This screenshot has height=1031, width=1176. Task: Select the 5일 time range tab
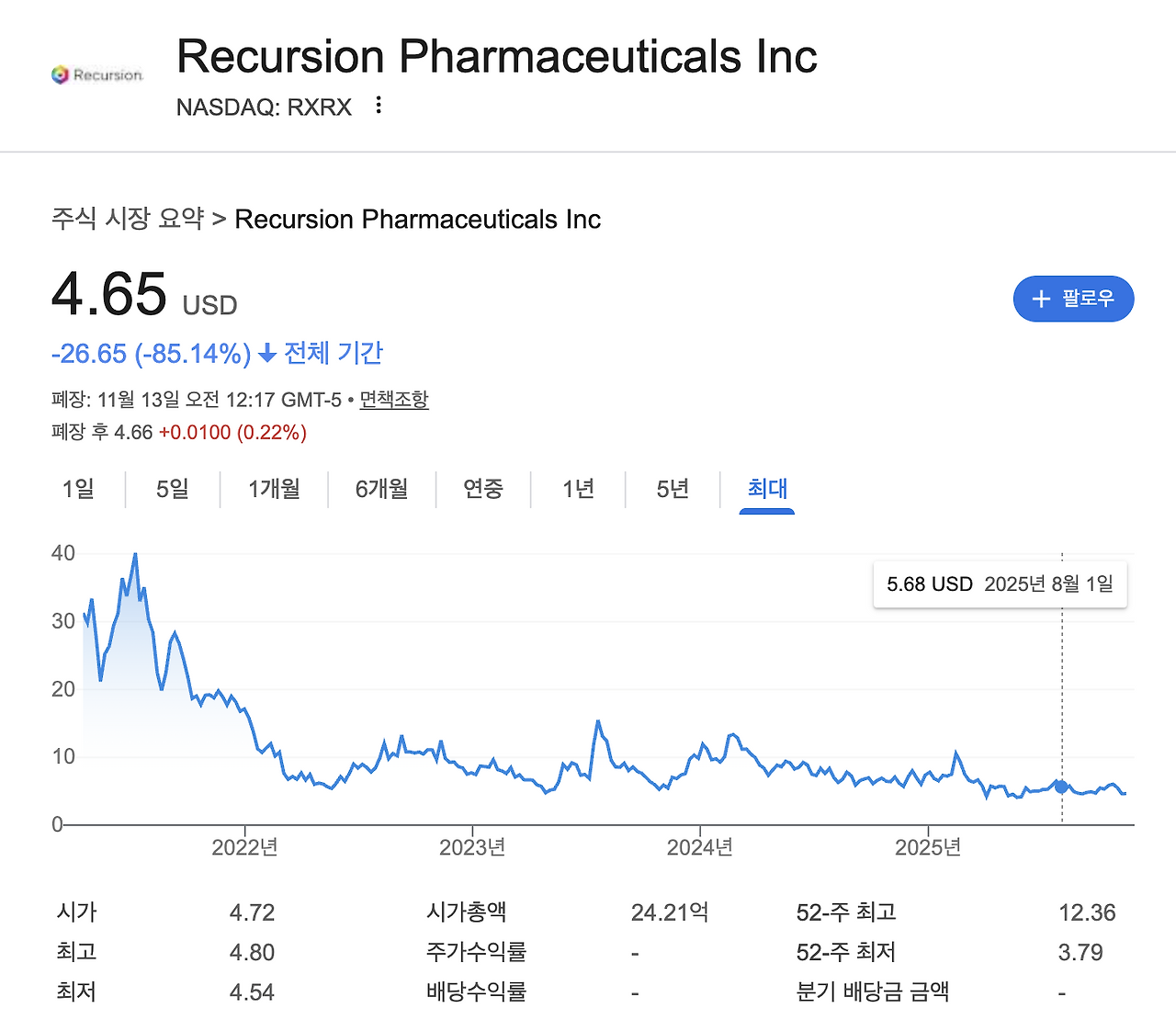click(173, 489)
